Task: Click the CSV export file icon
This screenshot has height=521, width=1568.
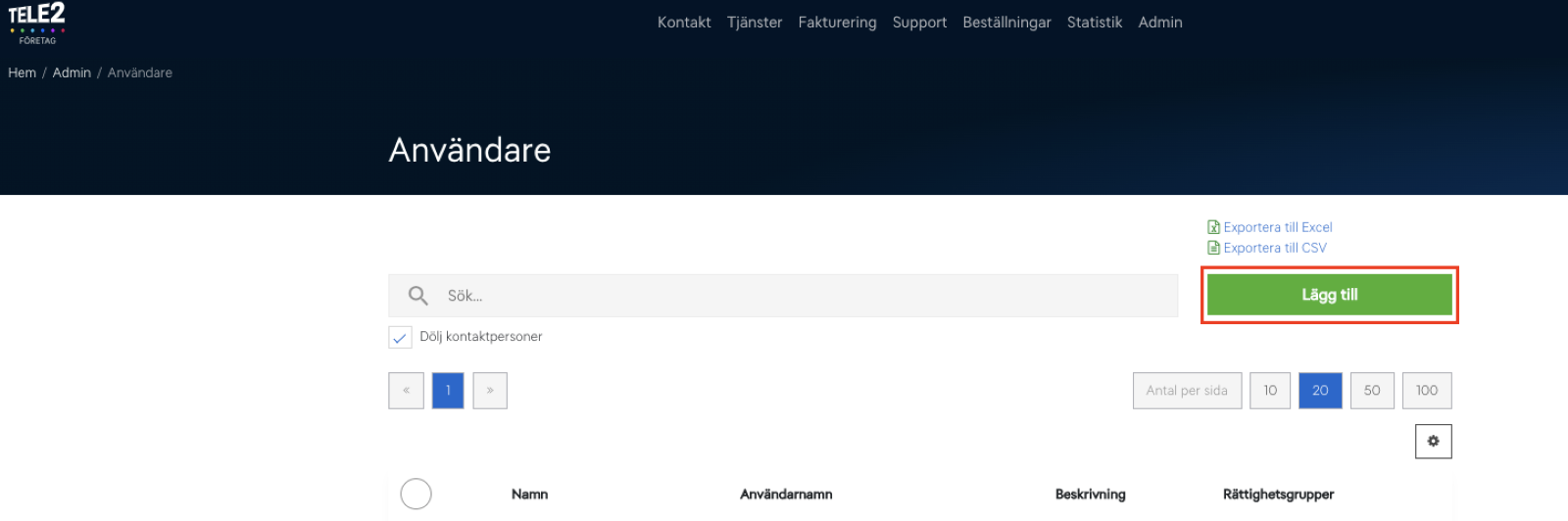Action: tap(1213, 248)
